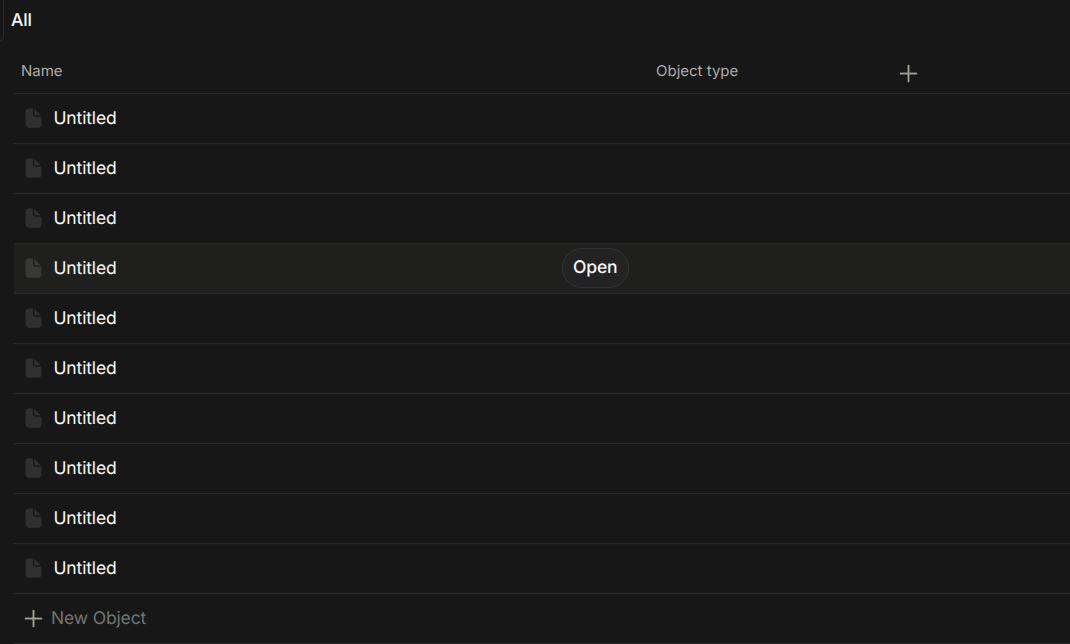Viewport: 1070px width, 644px height.
Task: Add a new column with the plus icon
Action: [x=908, y=73]
